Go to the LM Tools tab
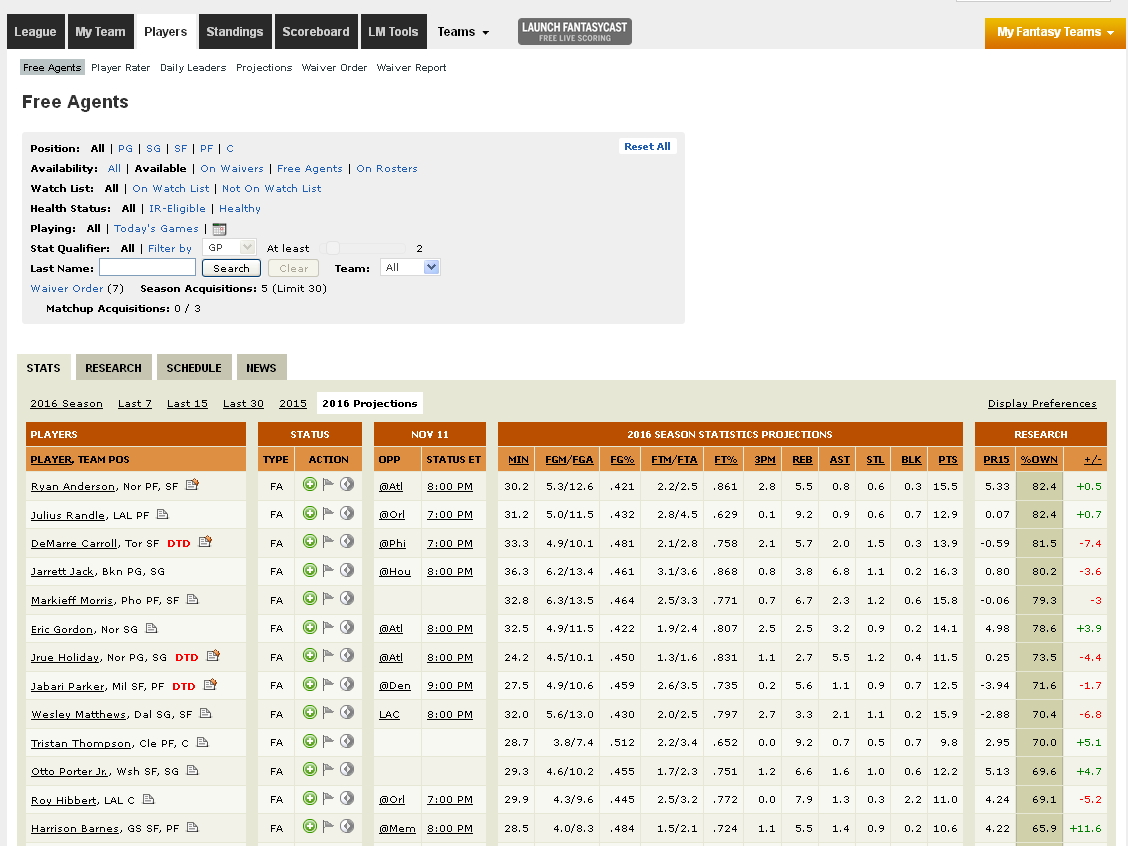1128x846 pixels. (394, 32)
